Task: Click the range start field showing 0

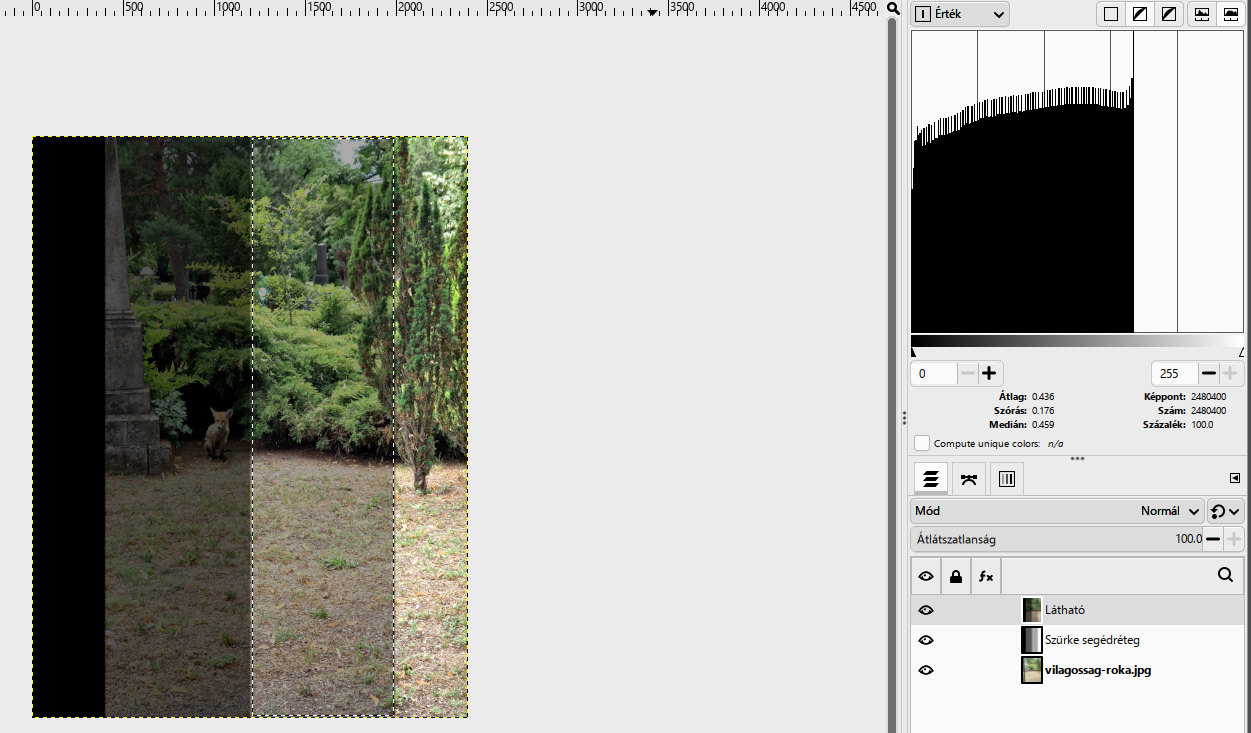Action: 934,373
